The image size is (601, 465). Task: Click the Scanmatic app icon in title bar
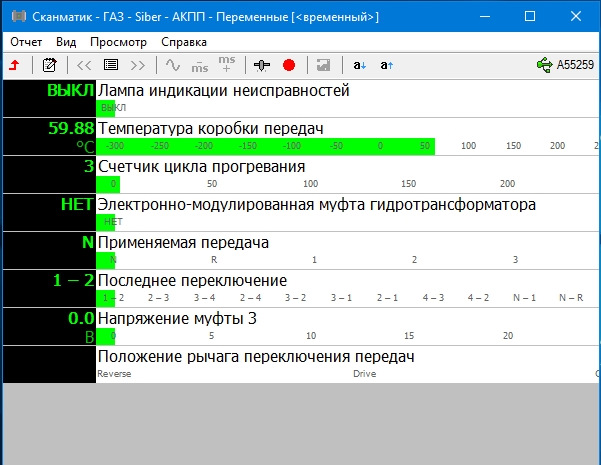pos(18,16)
